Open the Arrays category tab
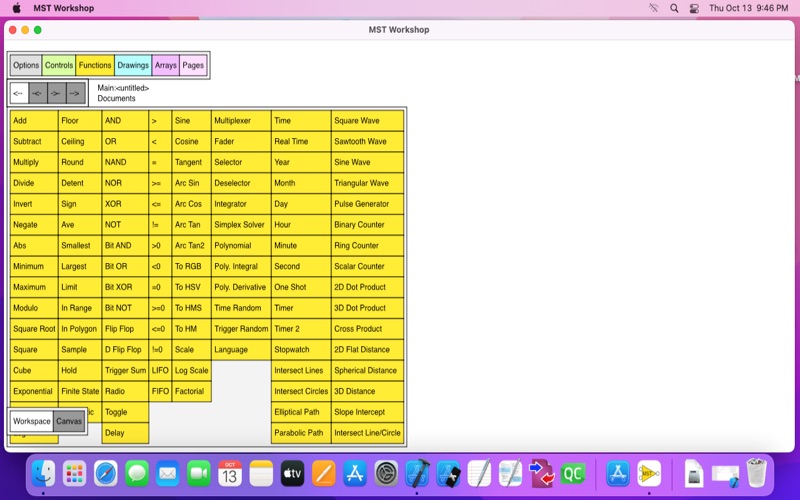The width and height of the screenshot is (800, 500). click(166, 65)
